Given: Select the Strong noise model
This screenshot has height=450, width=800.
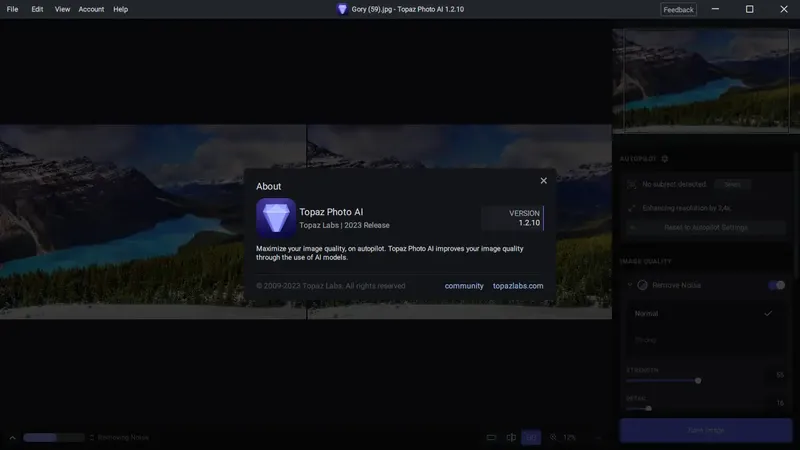Looking at the screenshot, I should coord(706,340).
